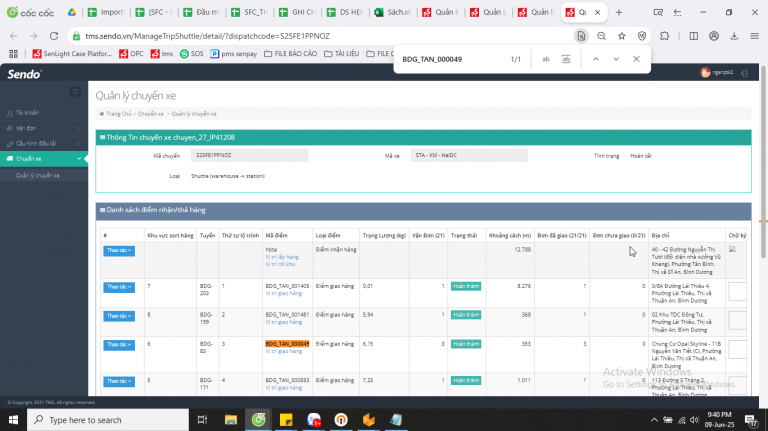Open the pms senpay bookmark

tap(234, 54)
